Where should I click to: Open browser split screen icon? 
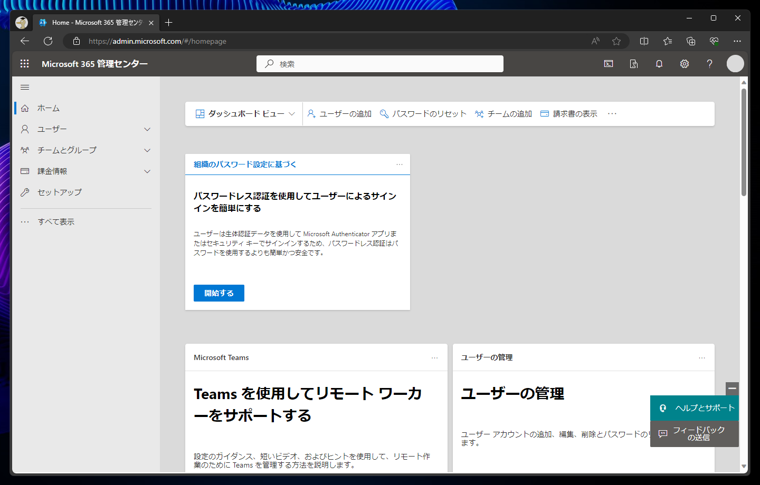coord(644,41)
